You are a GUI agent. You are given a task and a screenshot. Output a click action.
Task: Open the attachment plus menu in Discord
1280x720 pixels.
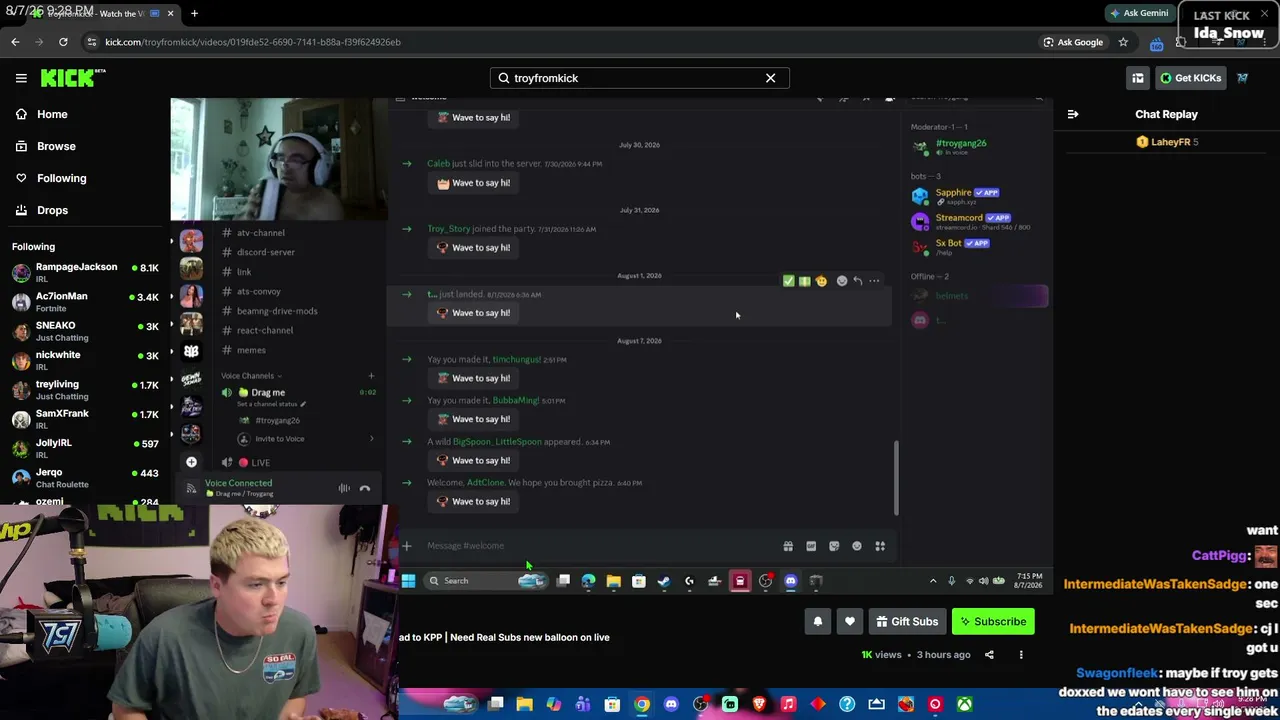[407, 546]
